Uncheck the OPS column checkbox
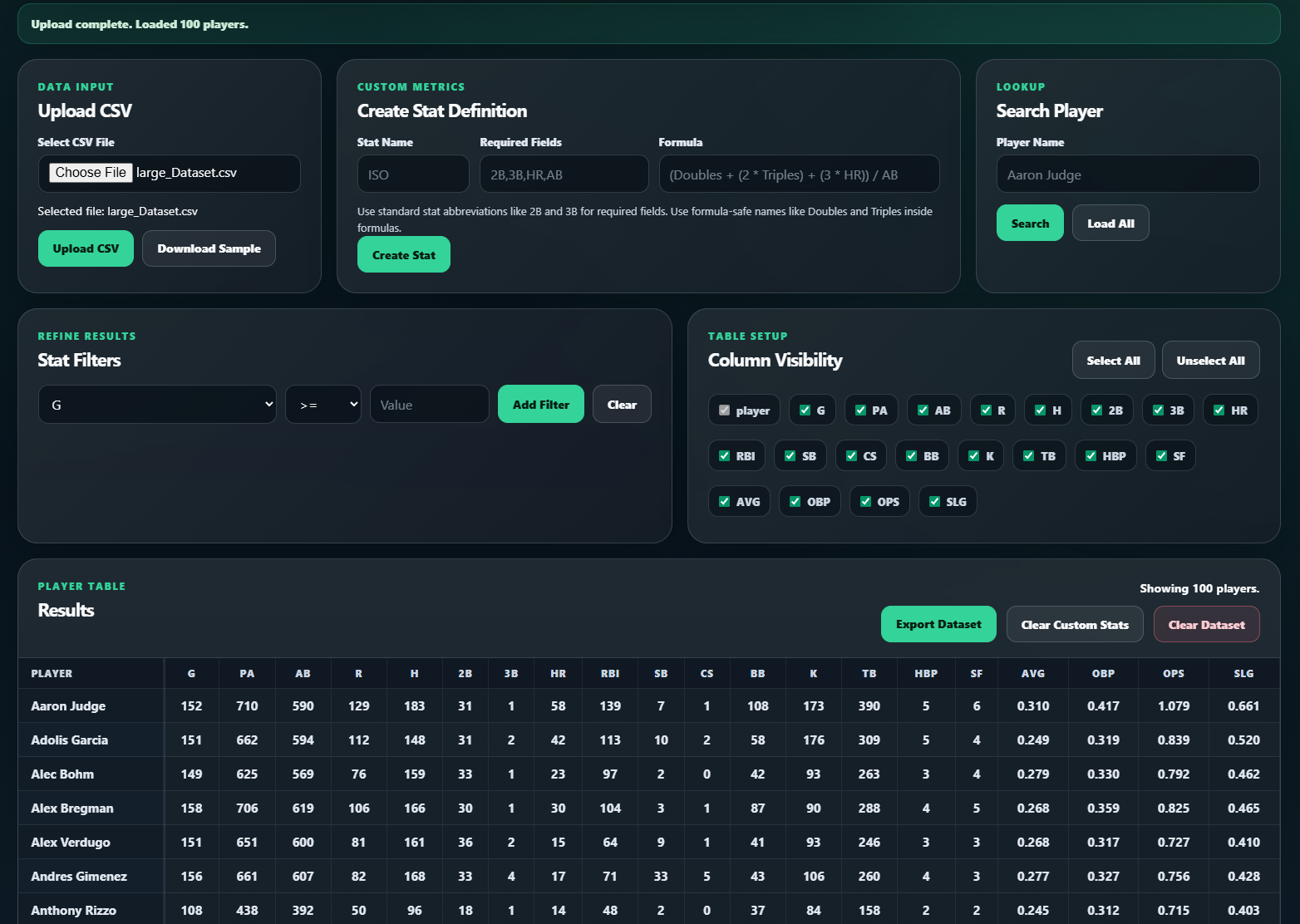1300x924 pixels. point(865,501)
